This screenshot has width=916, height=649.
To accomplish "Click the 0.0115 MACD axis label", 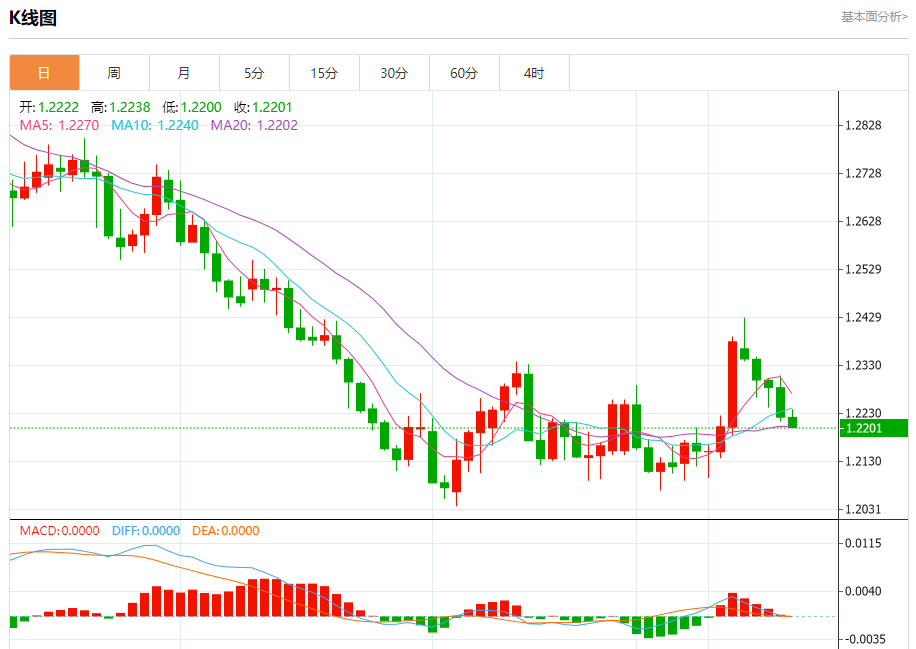I will (863, 543).
